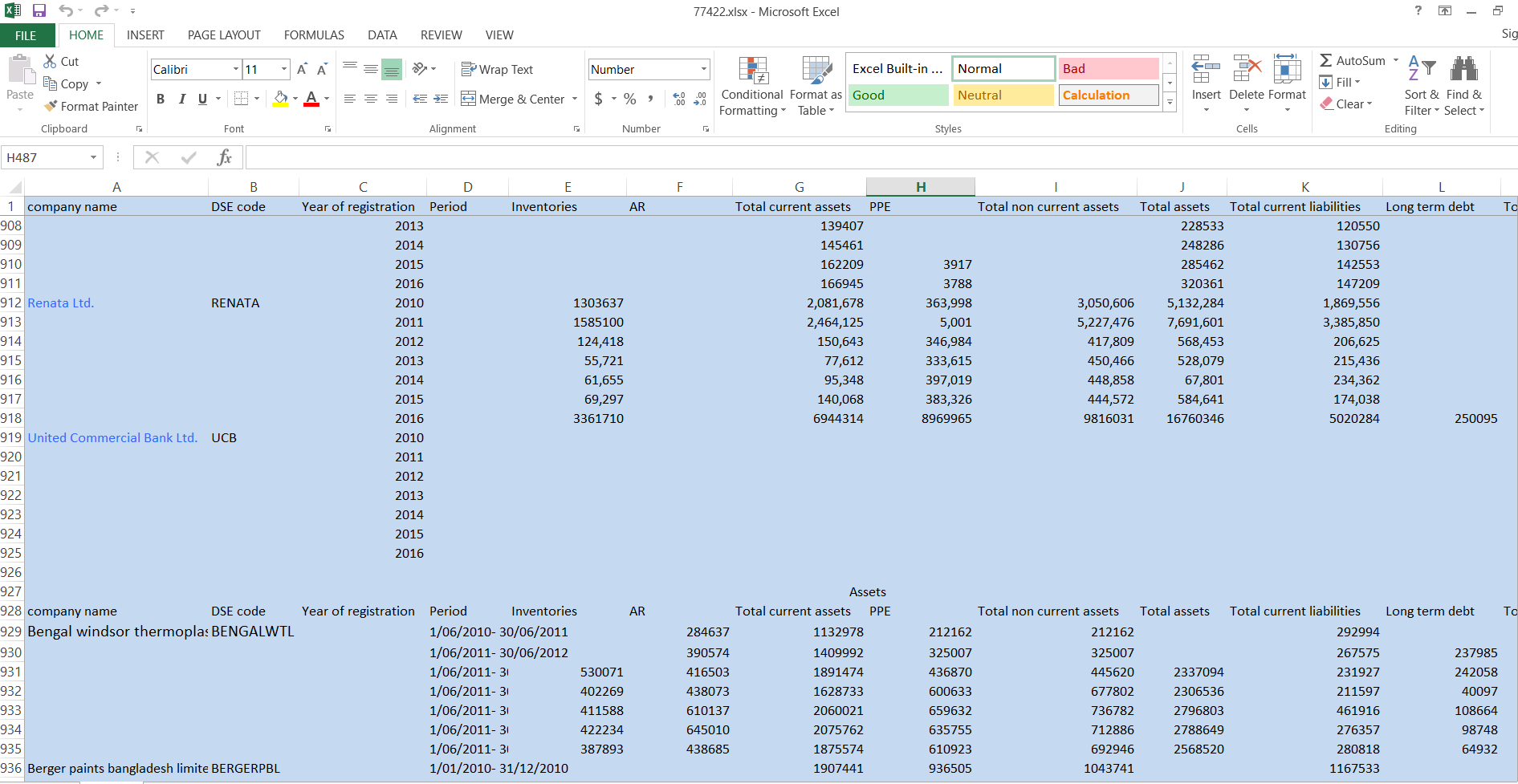Select column H header

point(921,187)
